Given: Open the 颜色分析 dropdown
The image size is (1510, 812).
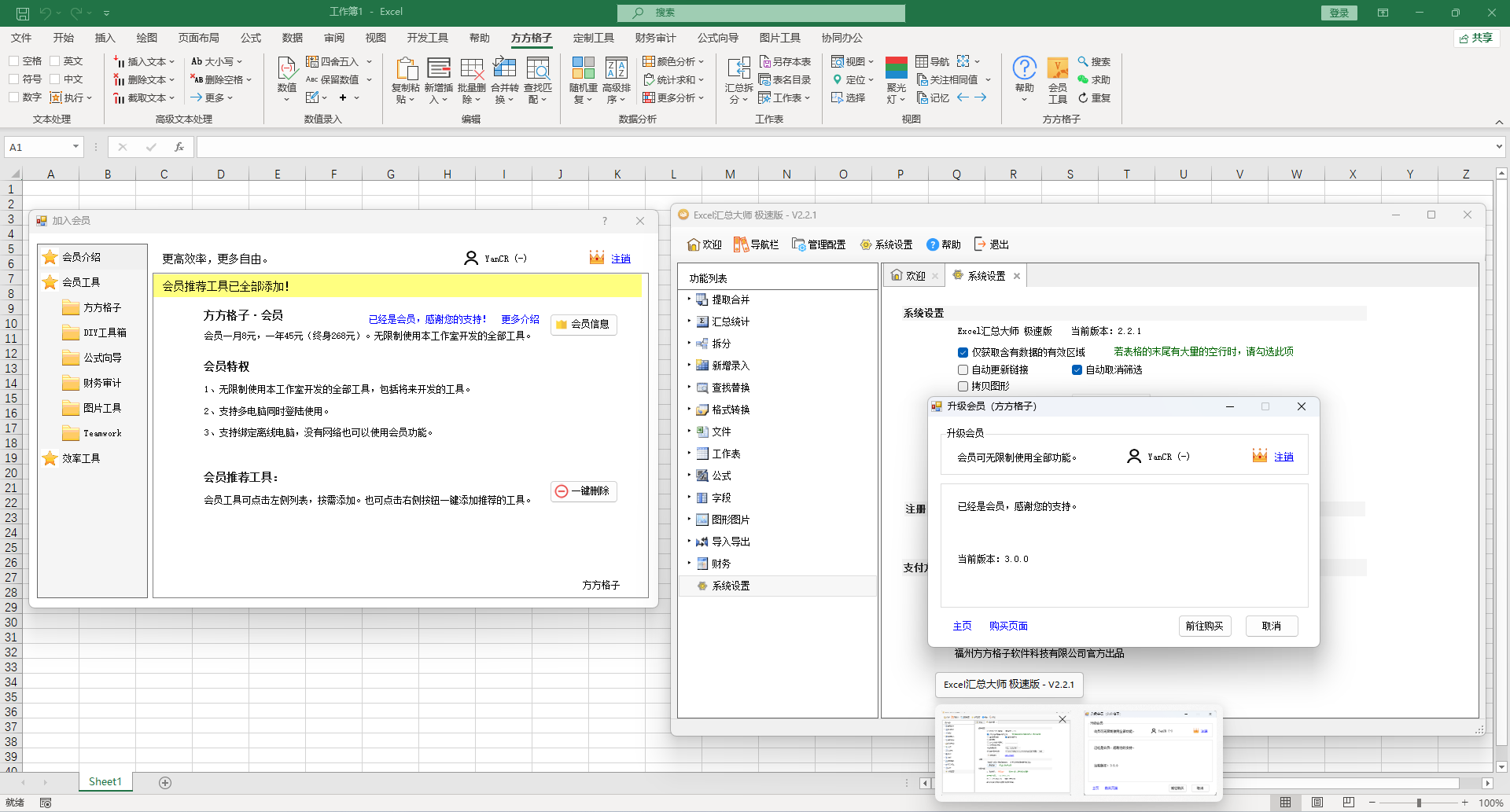Looking at the screenshot, I should (x=674, y=61).
